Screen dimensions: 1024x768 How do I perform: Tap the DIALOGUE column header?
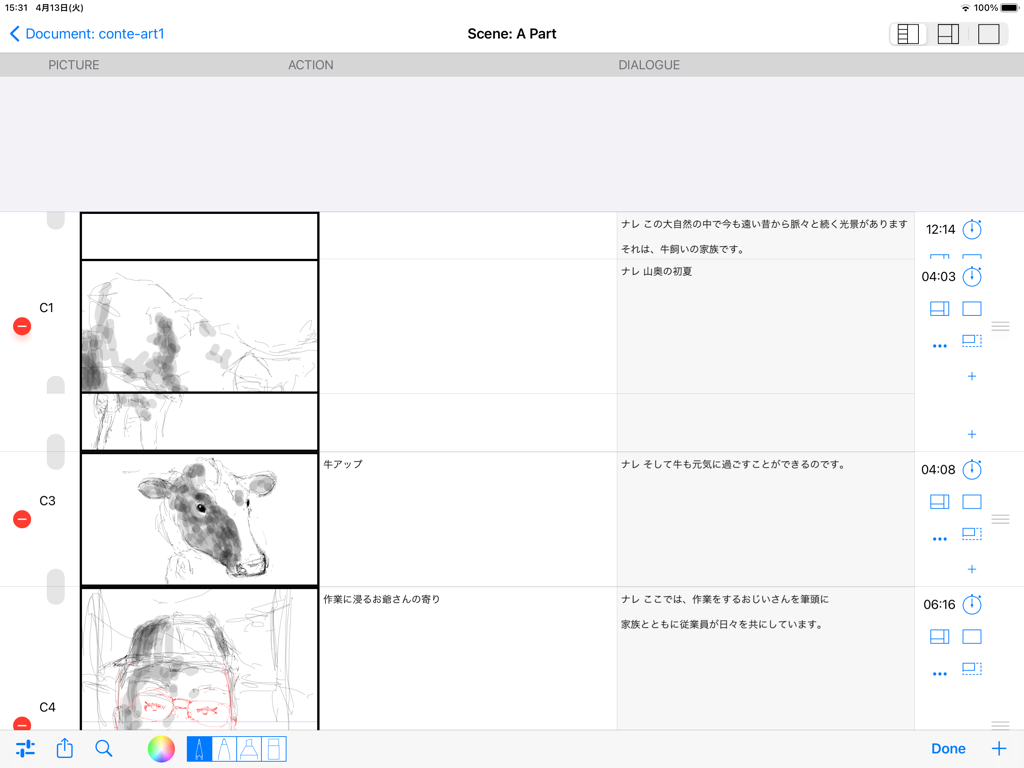[x=648, y=65]
